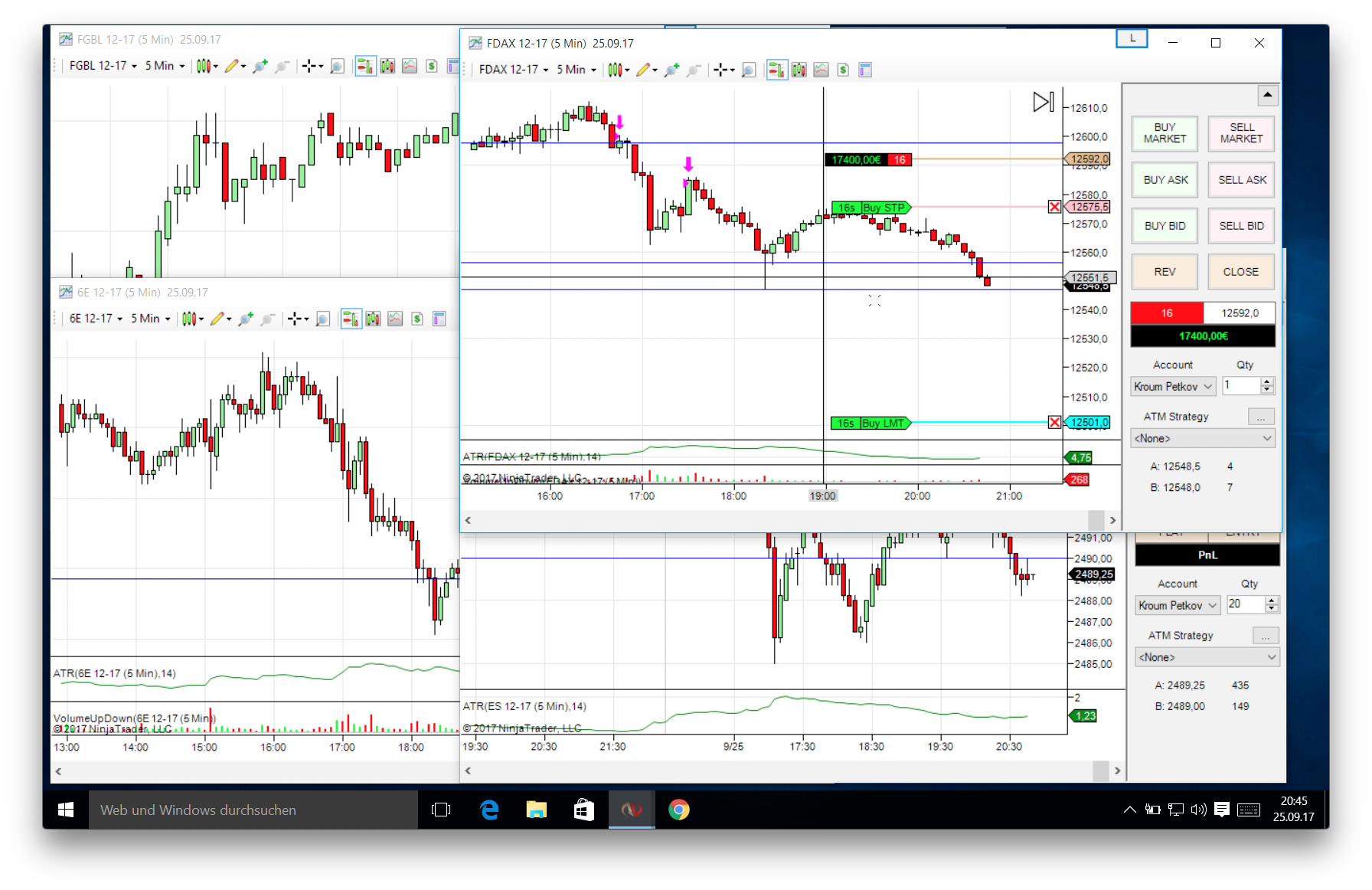Click the BUY MARKET button
Viewport: 1372px width, 890px height.
tap(1165, 133)
